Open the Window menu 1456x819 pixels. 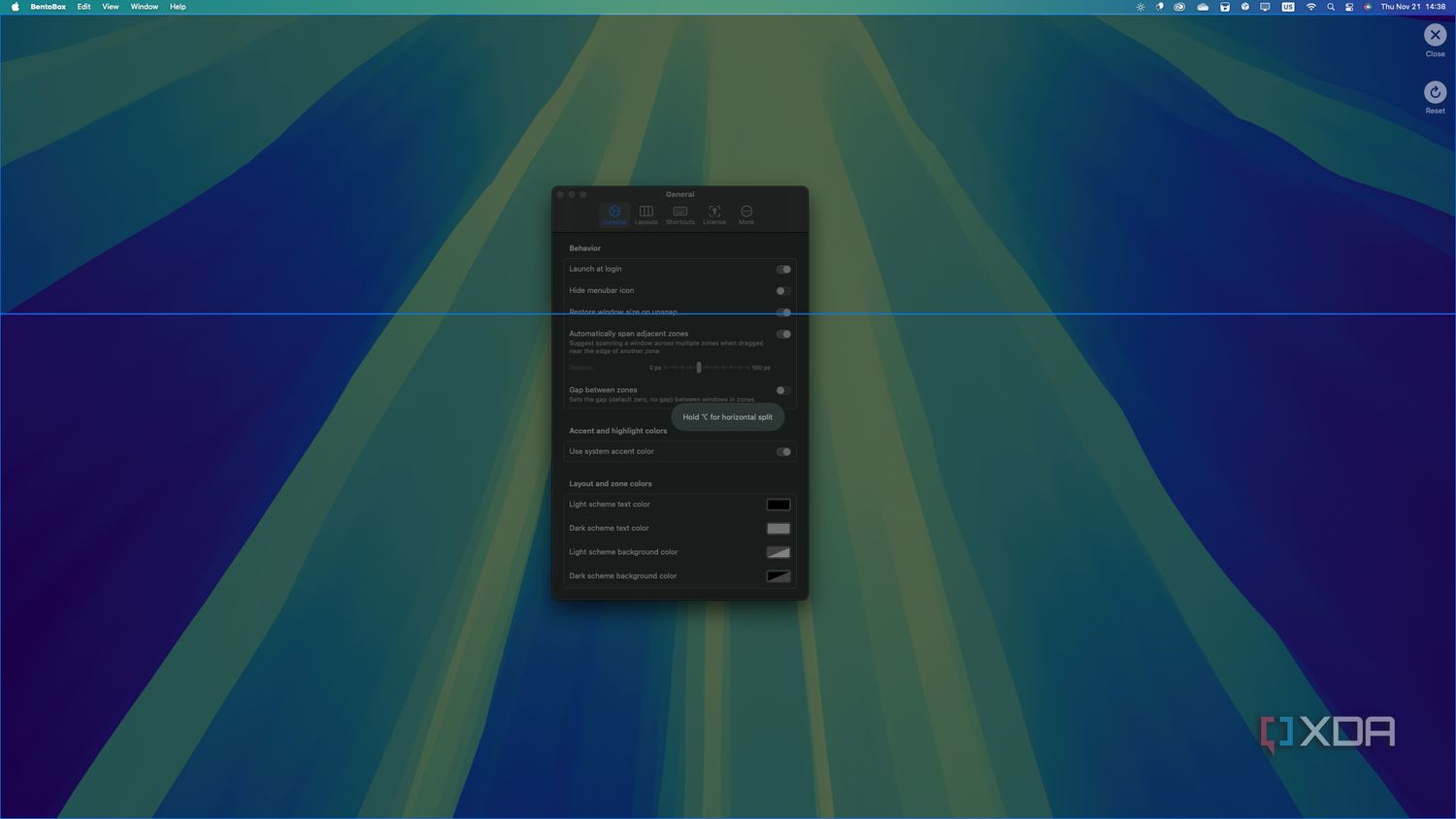coord(145,7)
